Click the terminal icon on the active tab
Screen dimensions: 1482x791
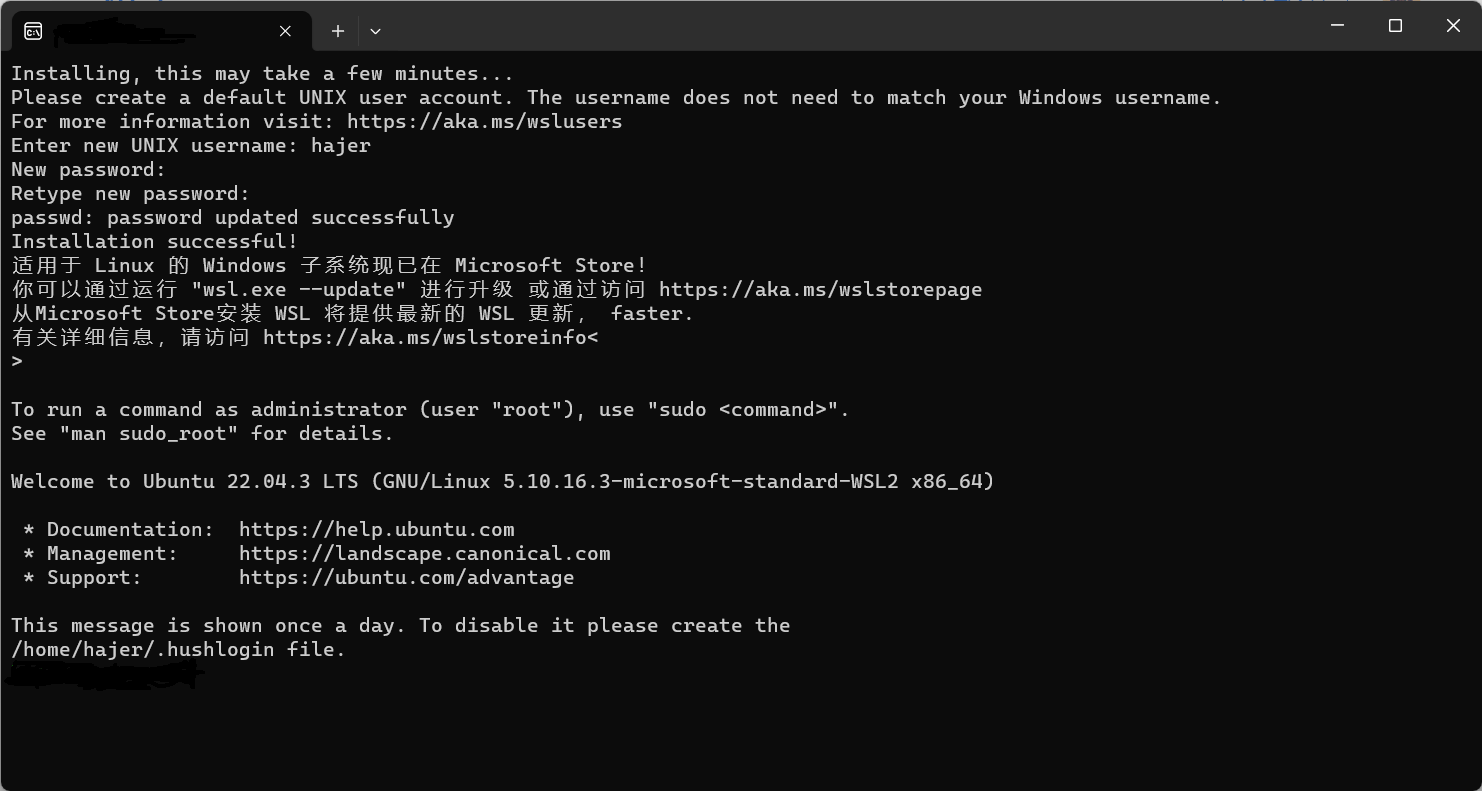[x=33, y=31]
